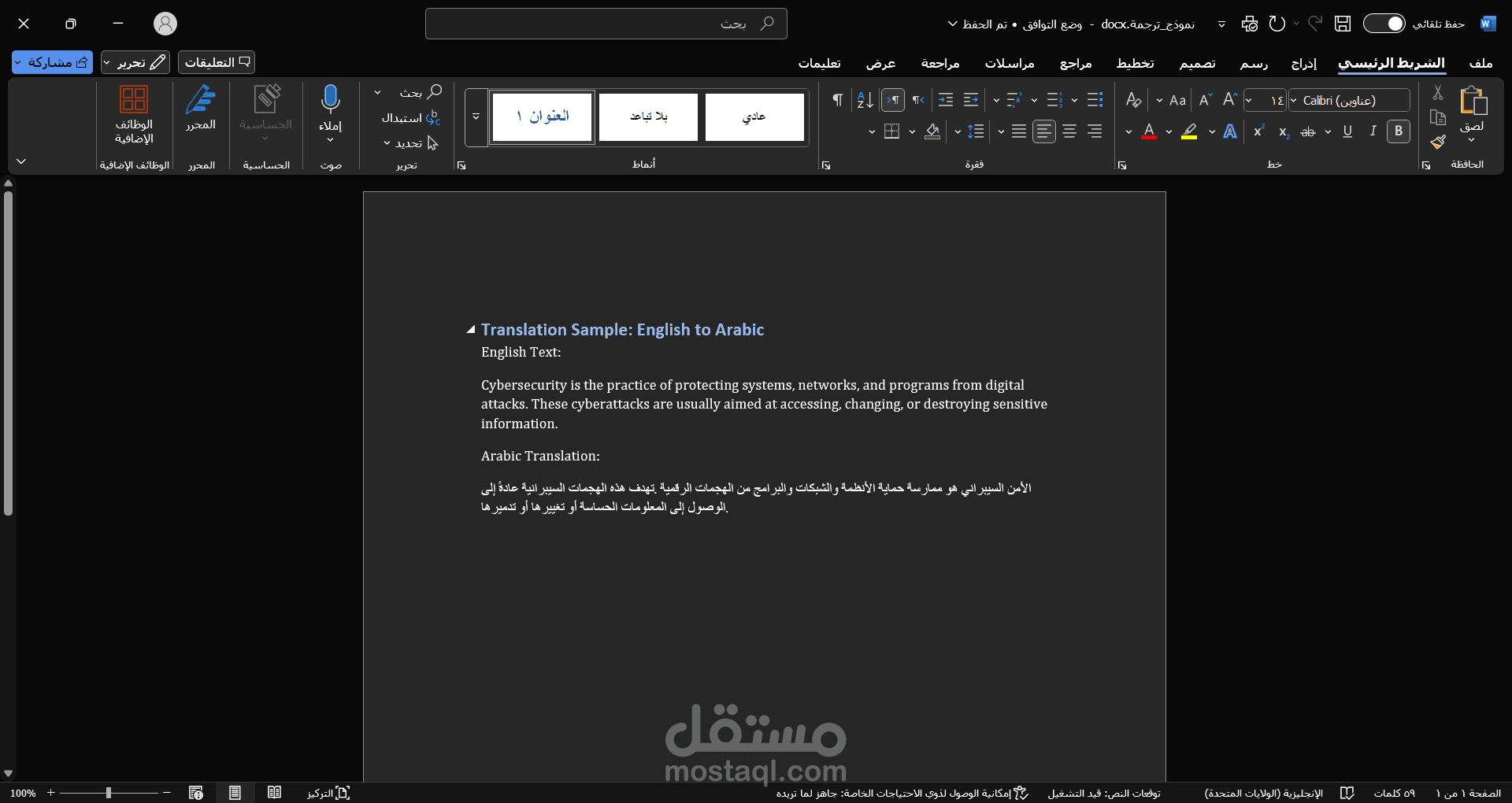Click the Justify alignment icon
The image size is (1512, 803).
click(x=1019, y=131)
